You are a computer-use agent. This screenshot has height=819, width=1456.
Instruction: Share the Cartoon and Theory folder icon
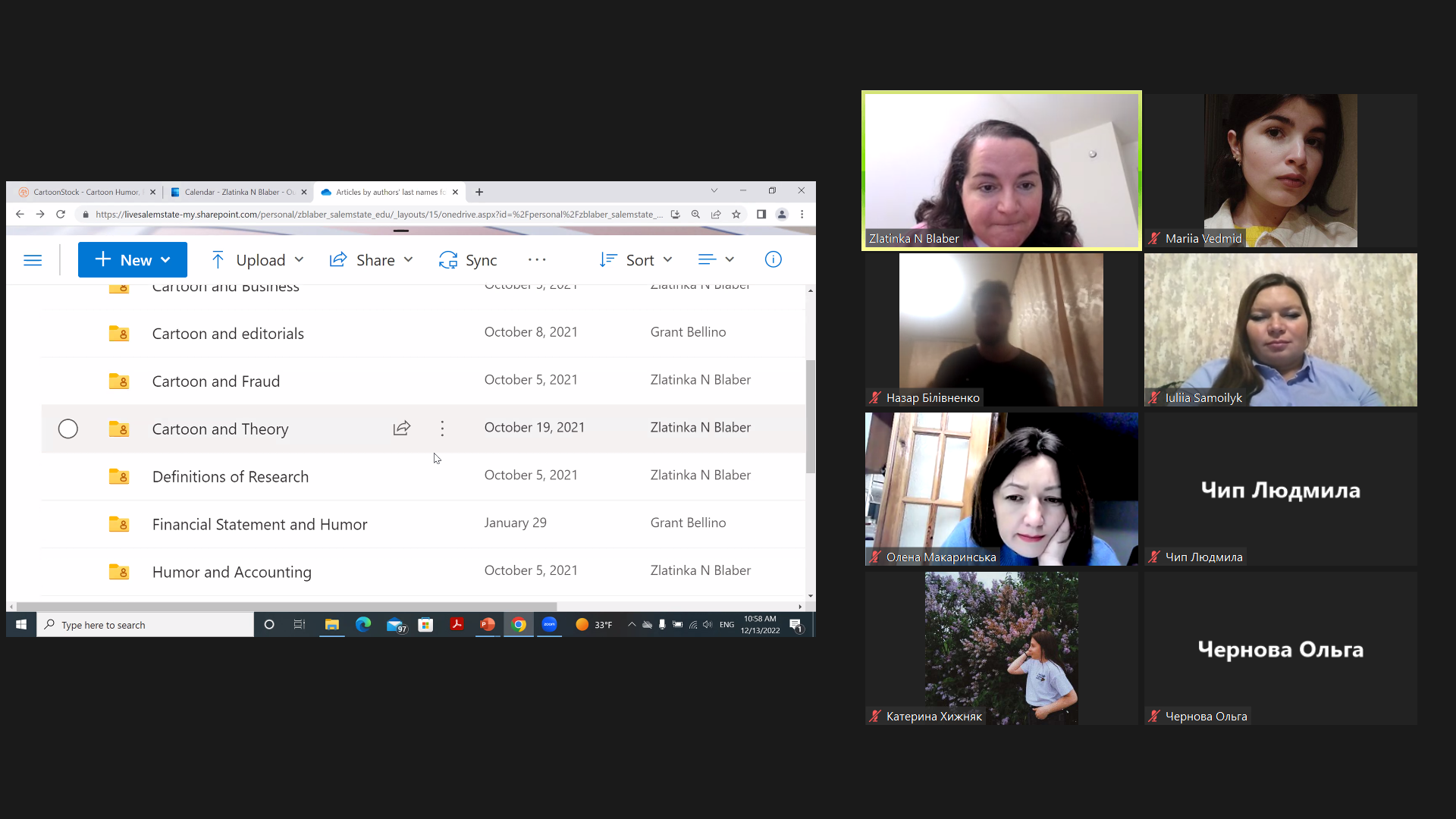[402, 428]
